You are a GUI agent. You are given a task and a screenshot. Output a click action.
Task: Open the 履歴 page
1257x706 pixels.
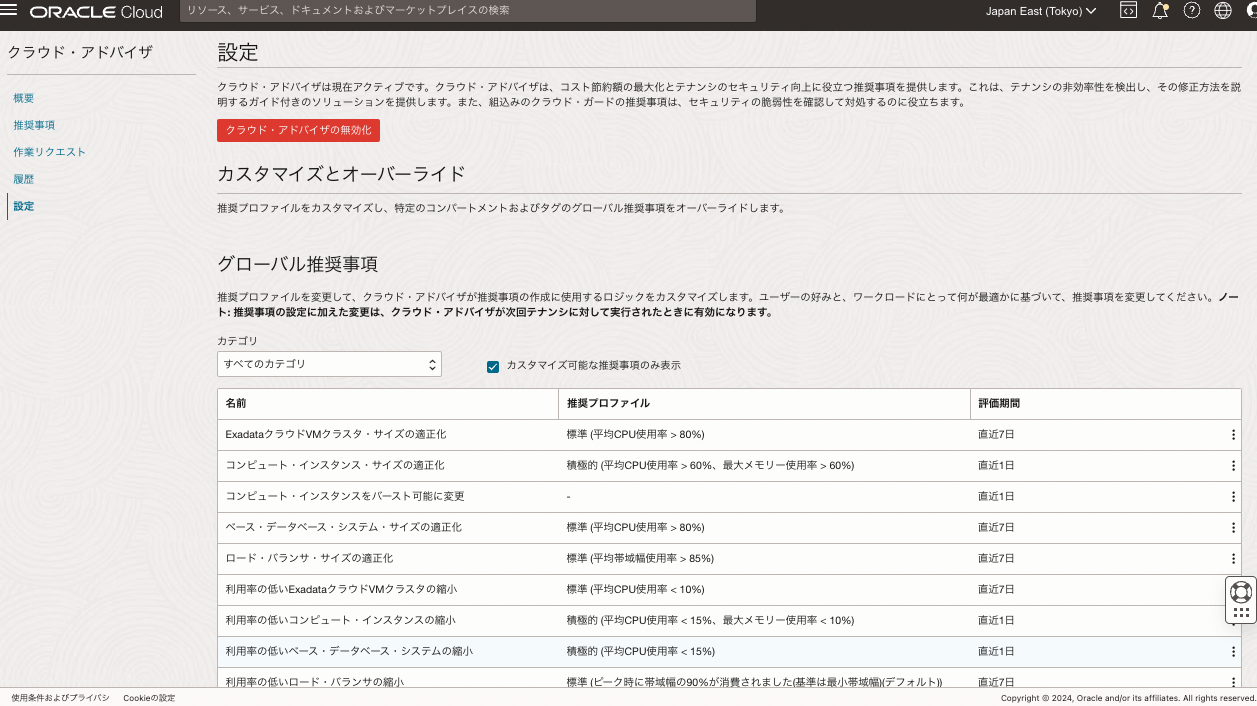(22, 179)
